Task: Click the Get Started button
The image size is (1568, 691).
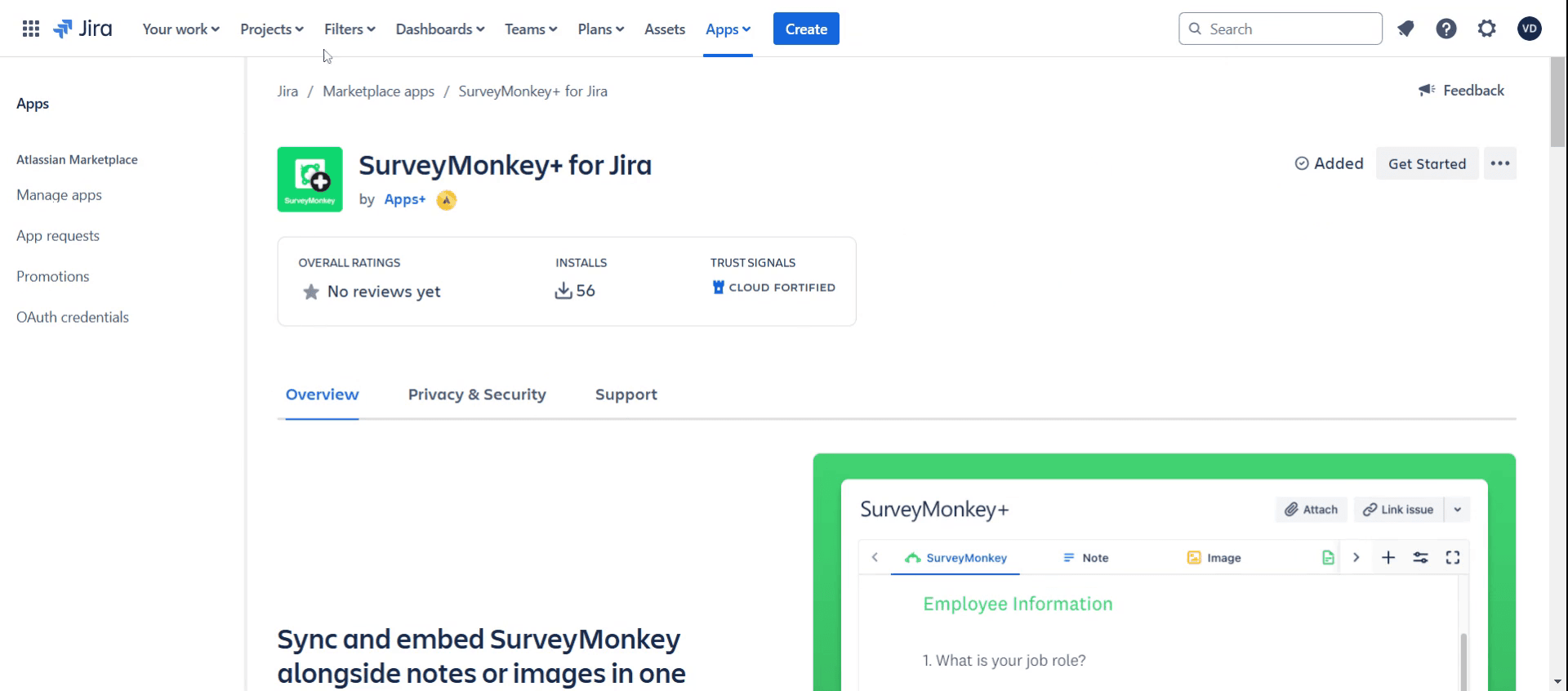Action: 1427,163
